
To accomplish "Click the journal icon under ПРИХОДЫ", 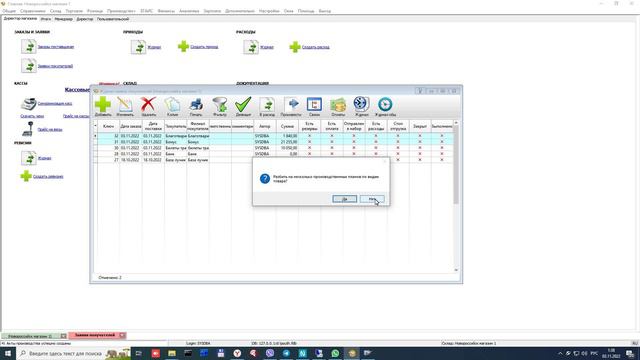I will [138, 47].
